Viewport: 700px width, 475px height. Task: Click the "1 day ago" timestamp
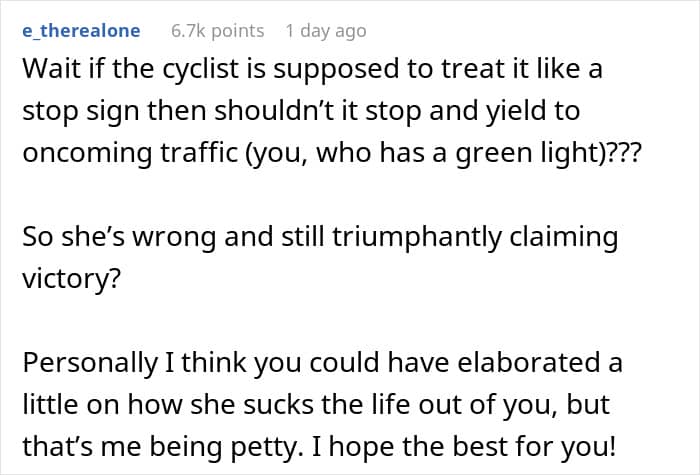325,30
